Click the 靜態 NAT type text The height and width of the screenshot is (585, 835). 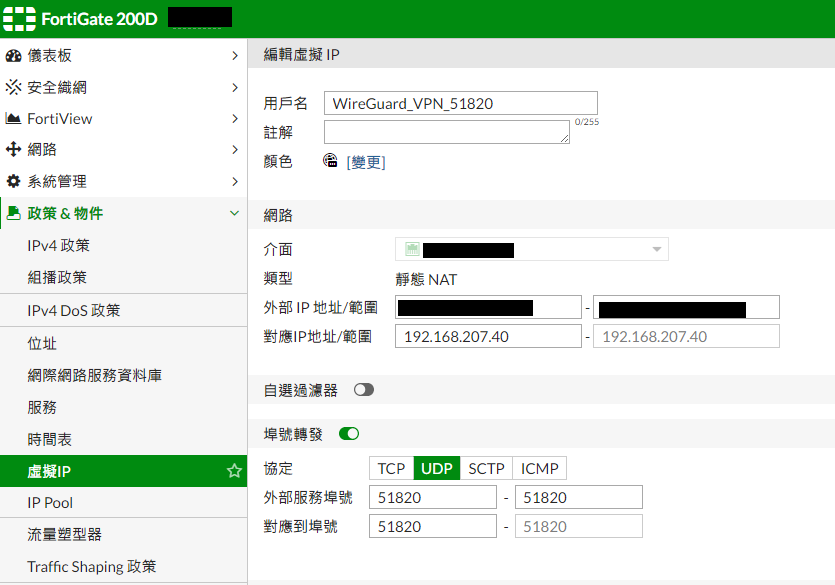[x=426, y=279]
